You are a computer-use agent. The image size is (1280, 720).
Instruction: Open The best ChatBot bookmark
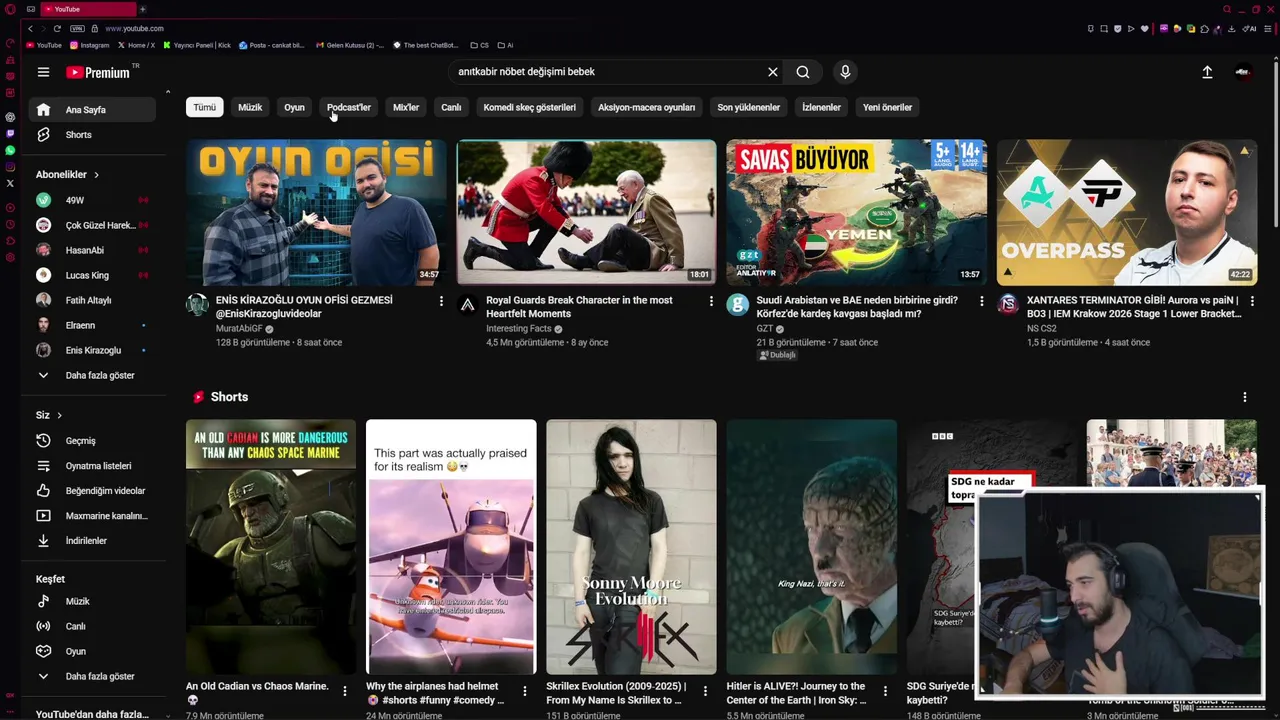[x=426, y=45]
